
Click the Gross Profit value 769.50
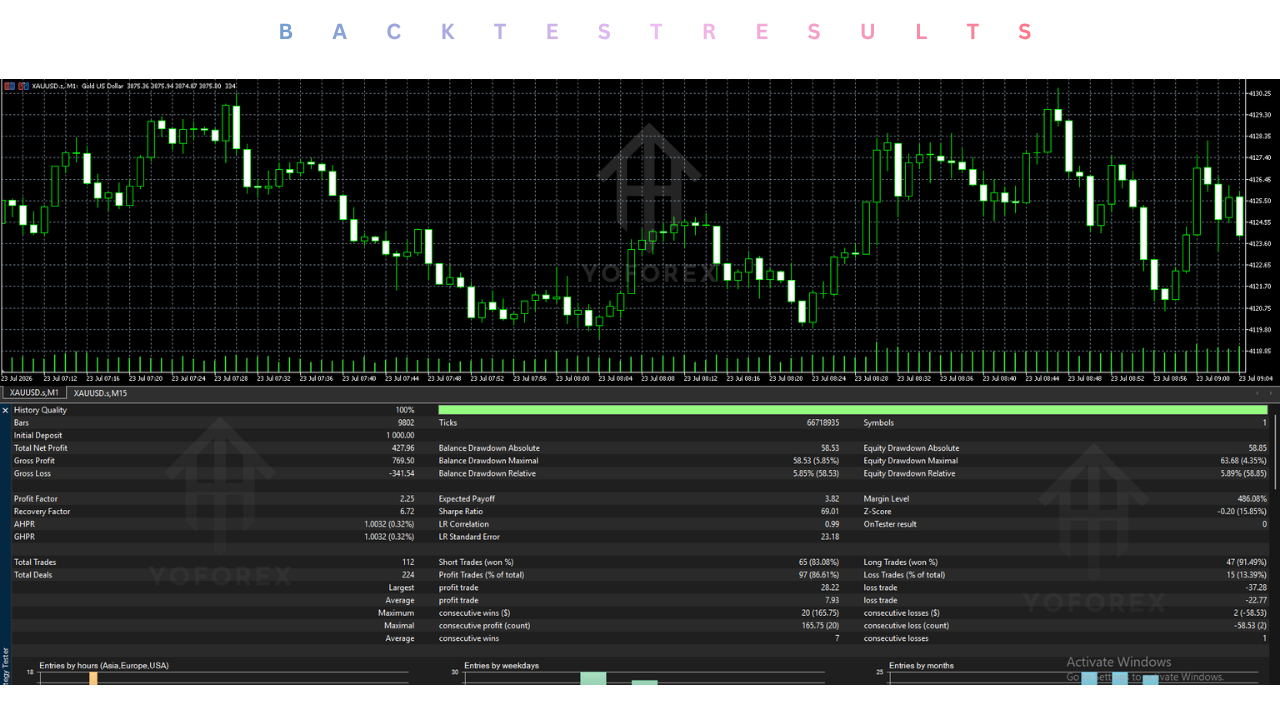(x=403, y=461)
